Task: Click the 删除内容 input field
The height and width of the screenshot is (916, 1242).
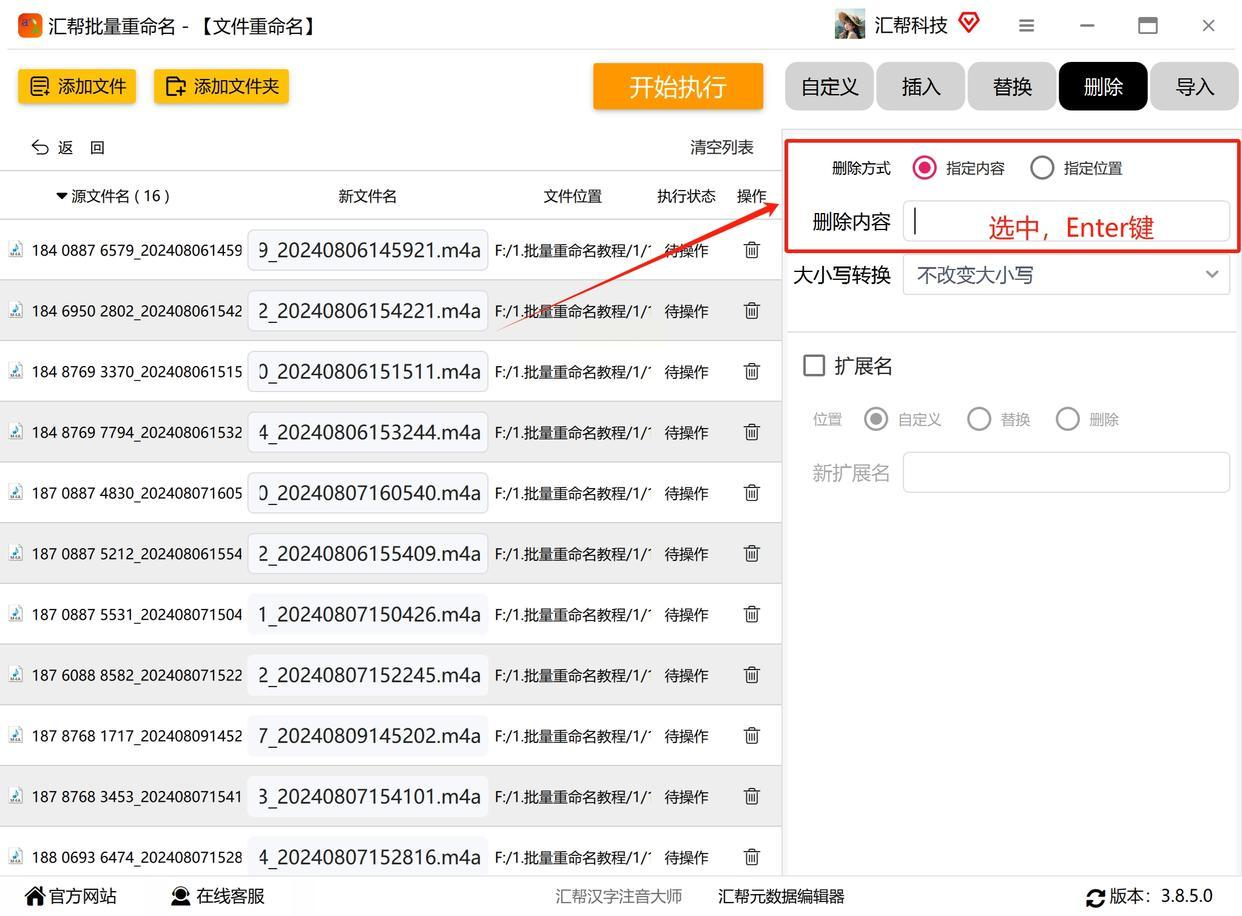Action: click(1066, 221)
